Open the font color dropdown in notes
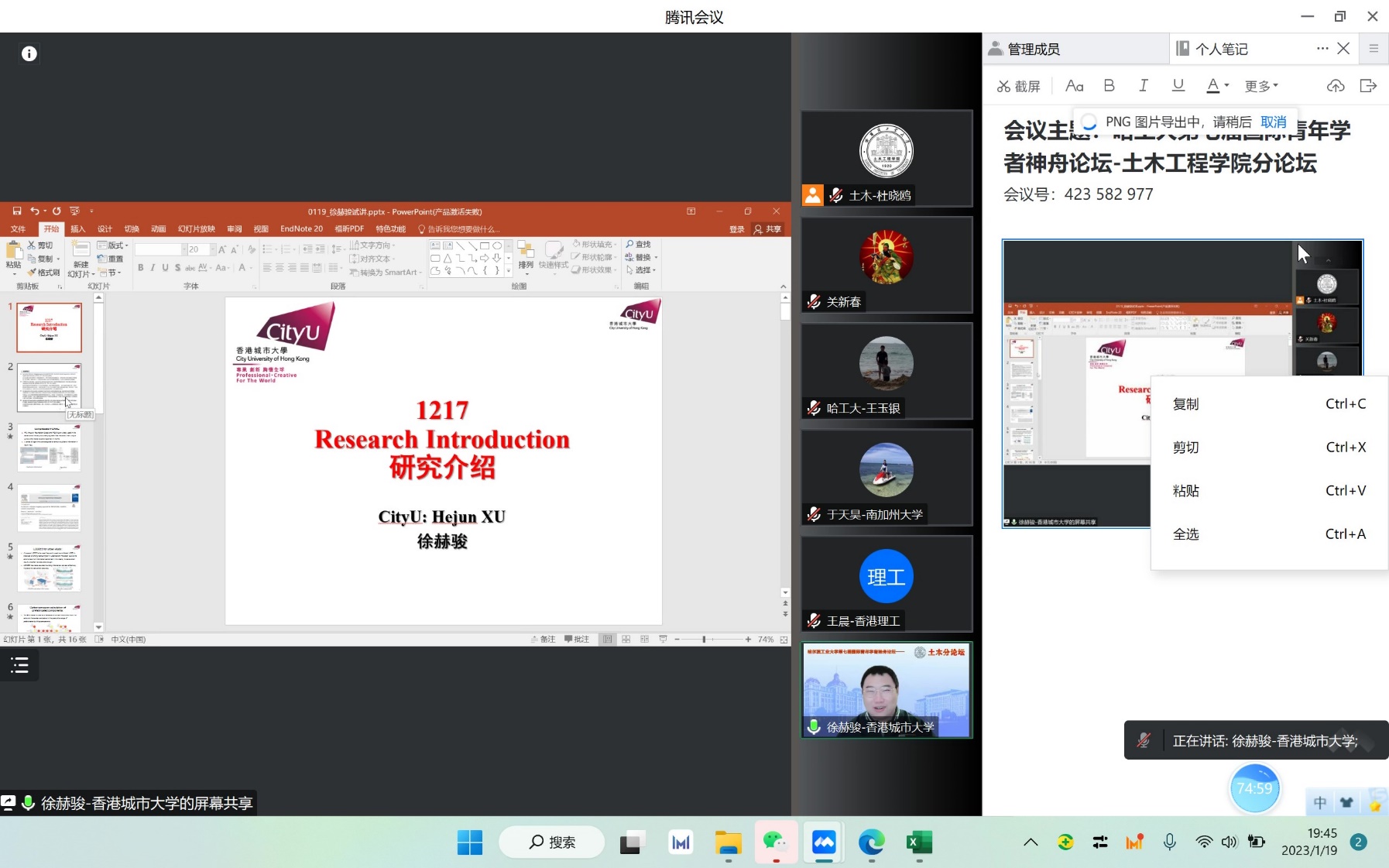This screenshot has height=868, width=1389. tap(1226, 86)
